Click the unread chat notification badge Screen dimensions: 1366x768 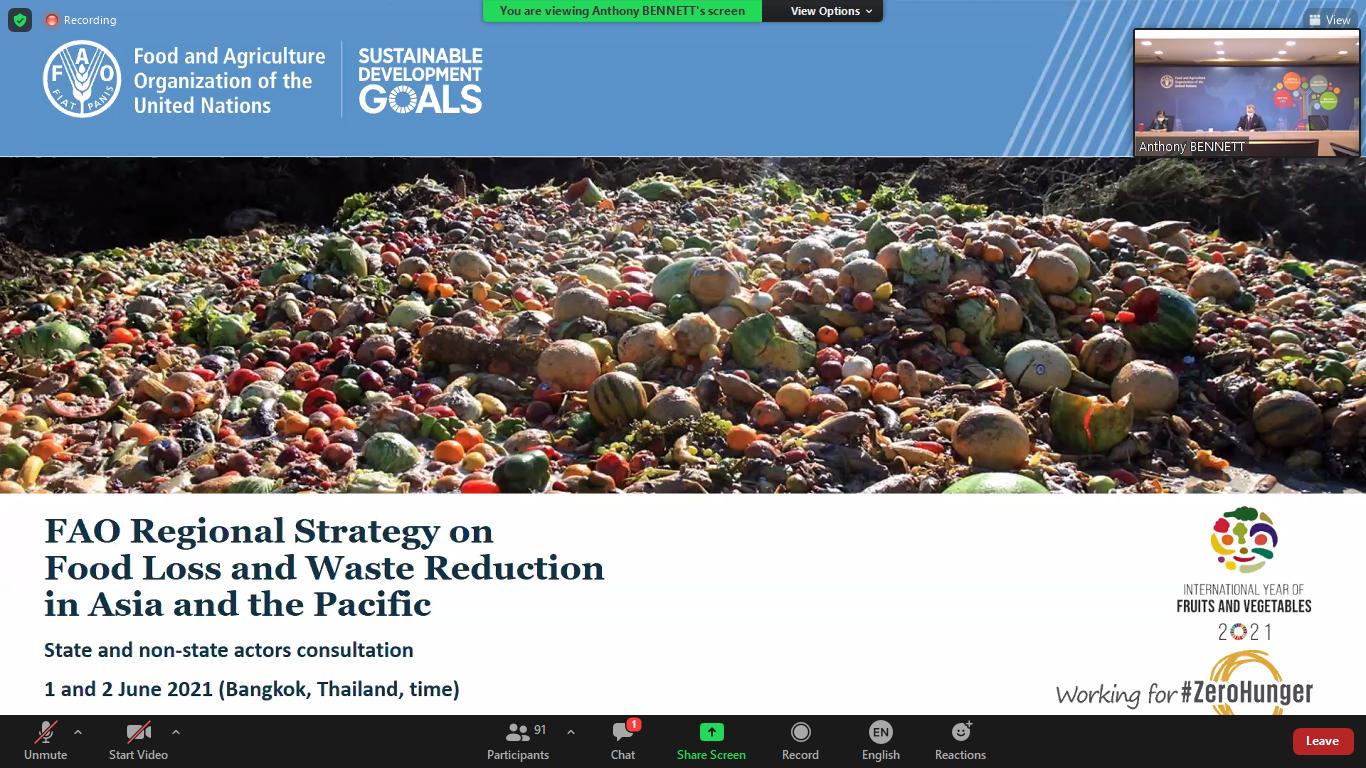(634, 724)
